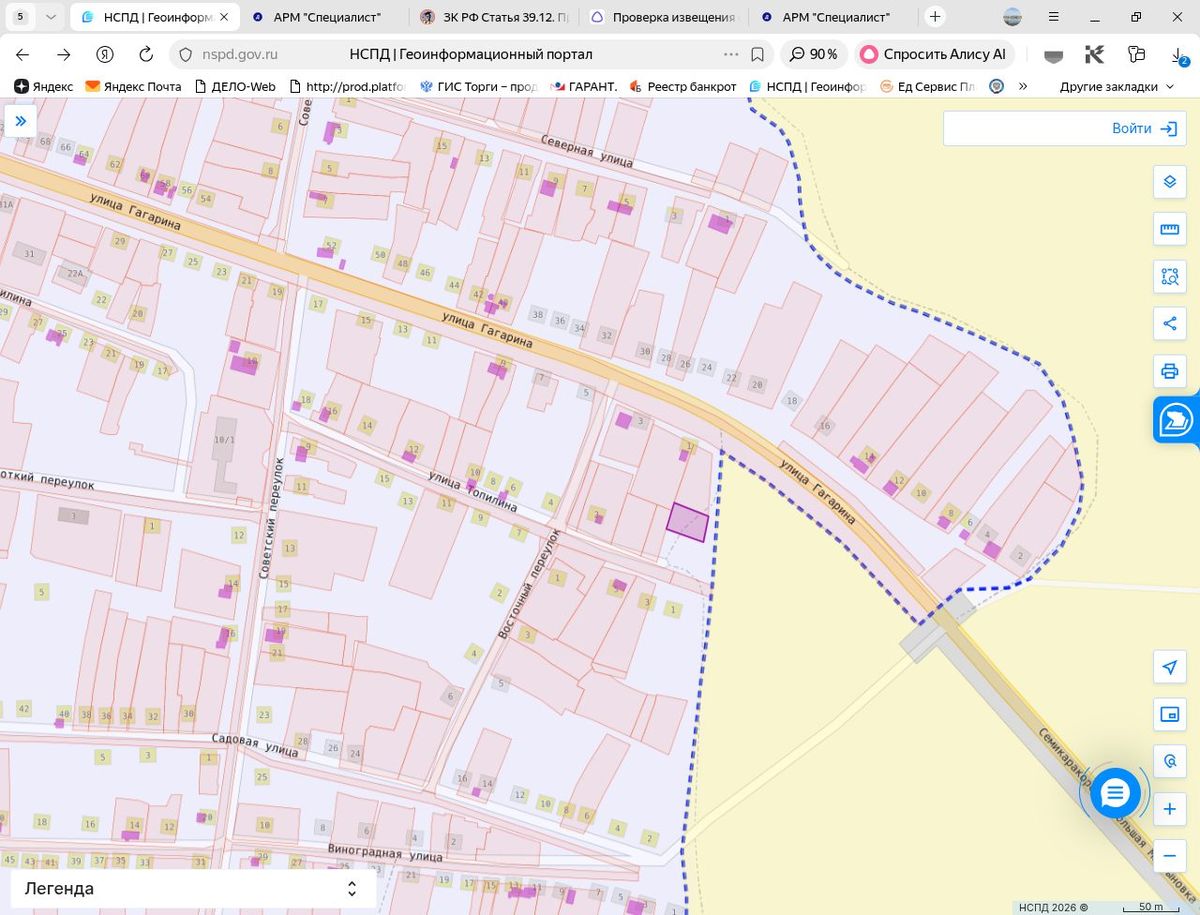1200x915 pixels.
Task: Open the round blue chat support widget
Action: pyautogui.click(x=1114, y=793)
